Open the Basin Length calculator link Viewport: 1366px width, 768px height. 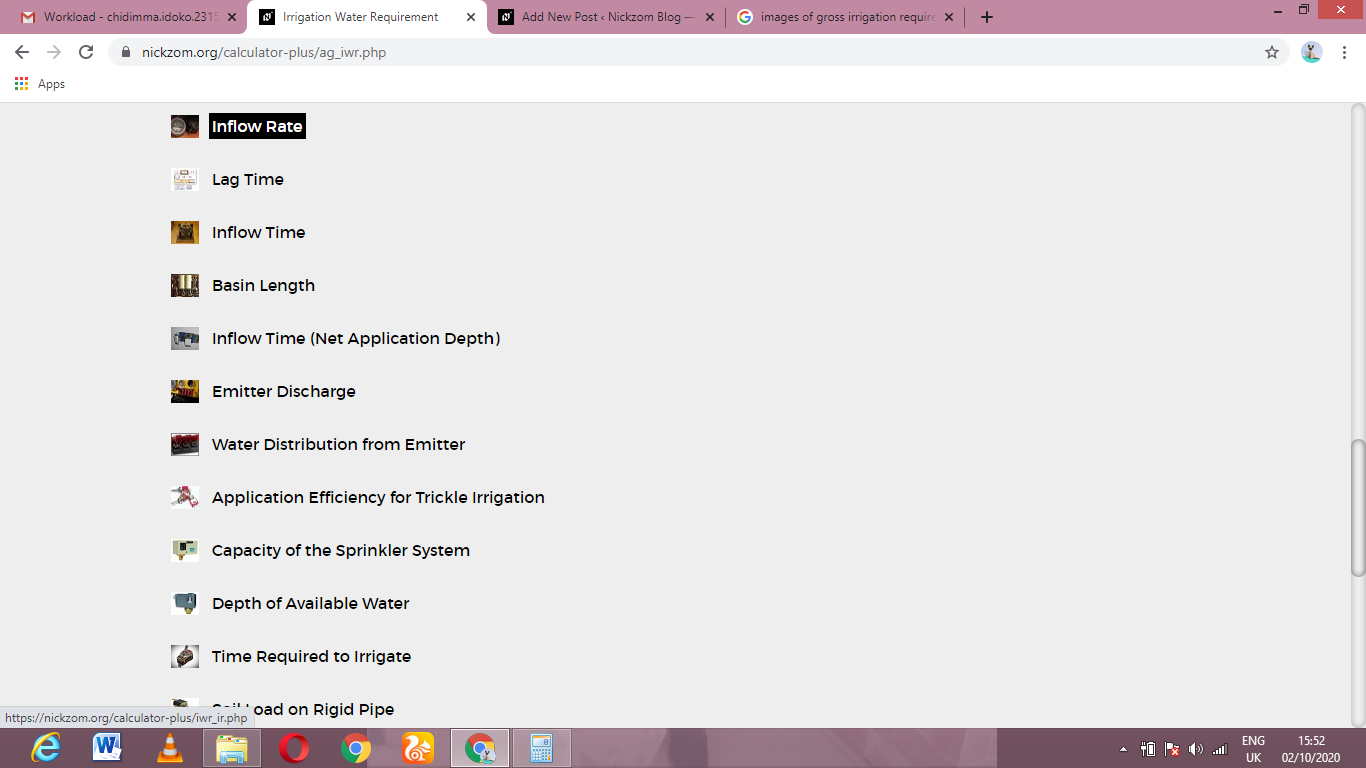(263, 286)
